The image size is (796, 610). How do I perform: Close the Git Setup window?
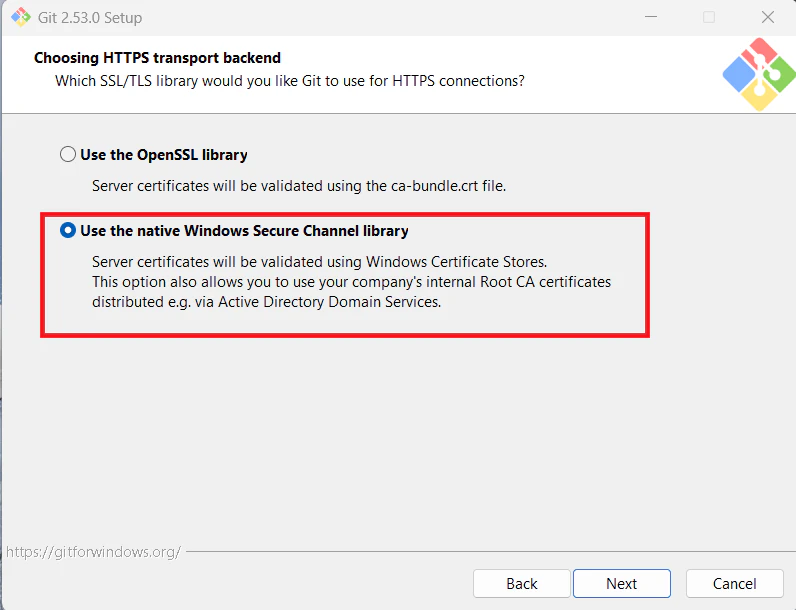click(768, 17)
